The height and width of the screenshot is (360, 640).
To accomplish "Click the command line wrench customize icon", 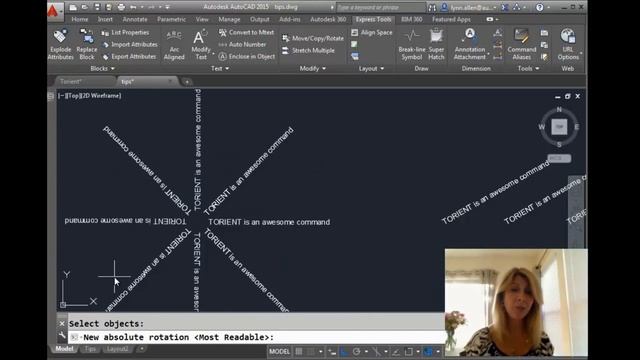I will pos(62,336).
